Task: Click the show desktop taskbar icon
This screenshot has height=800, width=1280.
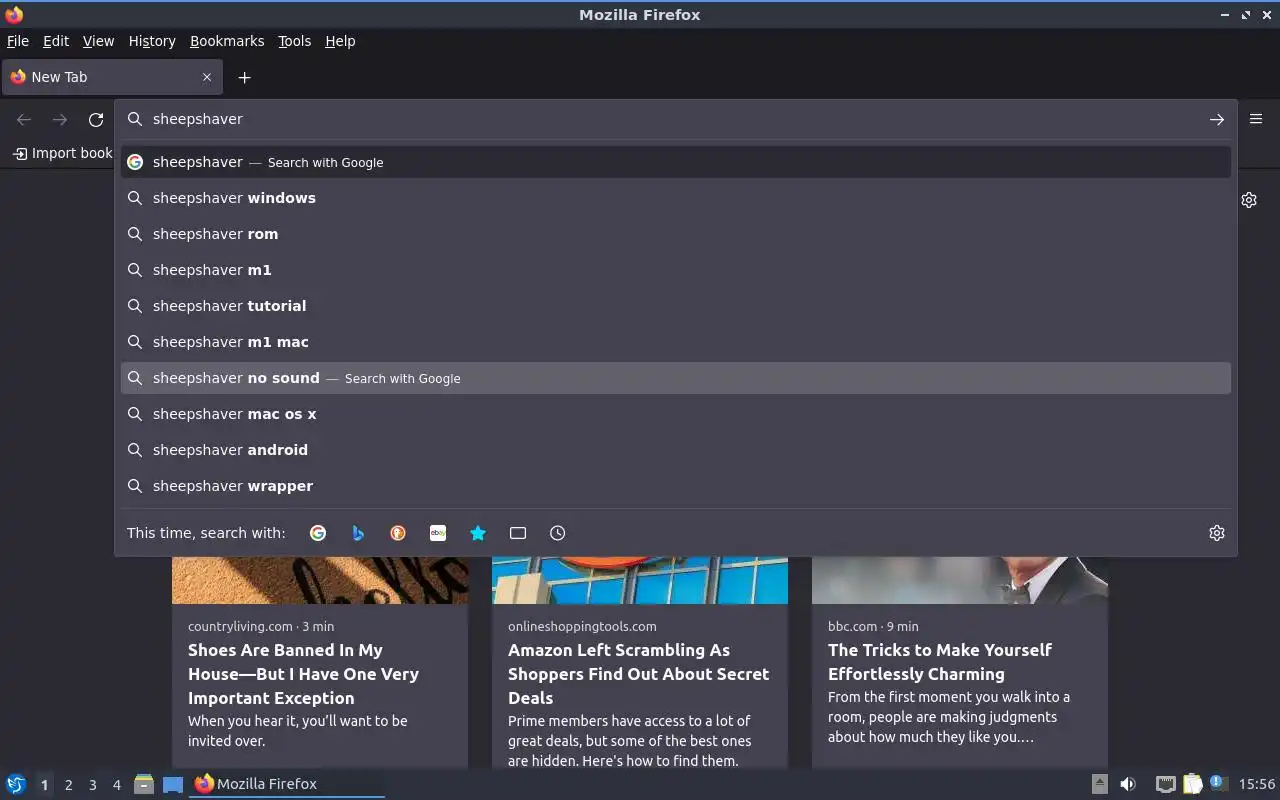Action: click(173, 784)
